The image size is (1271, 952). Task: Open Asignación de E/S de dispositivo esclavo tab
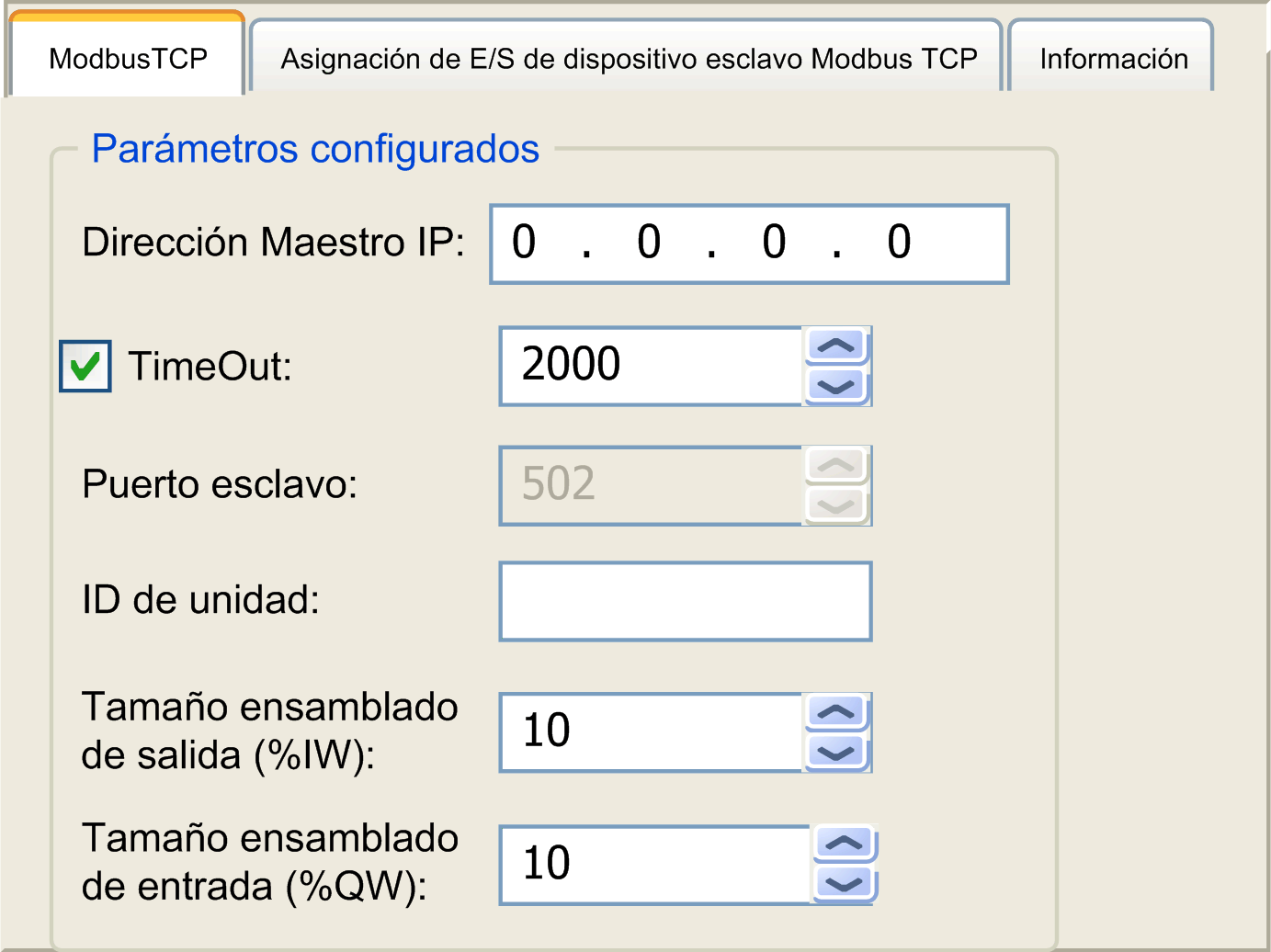click(629, 59)
